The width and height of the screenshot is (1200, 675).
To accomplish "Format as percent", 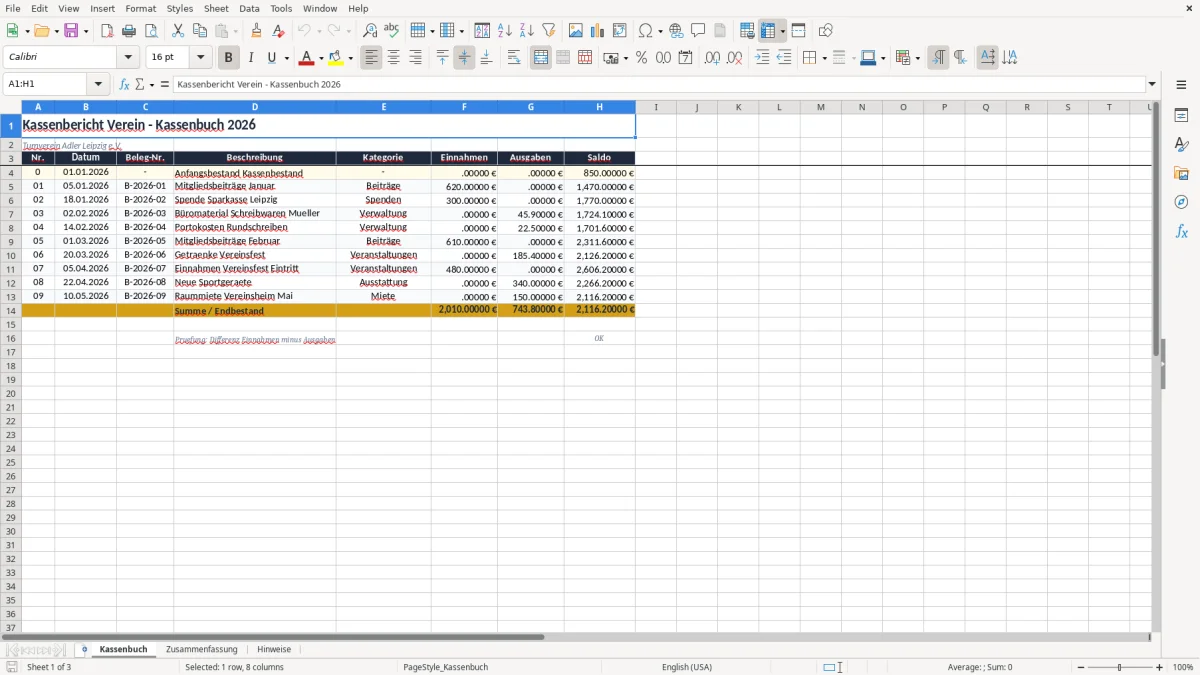I will (642, 58).
